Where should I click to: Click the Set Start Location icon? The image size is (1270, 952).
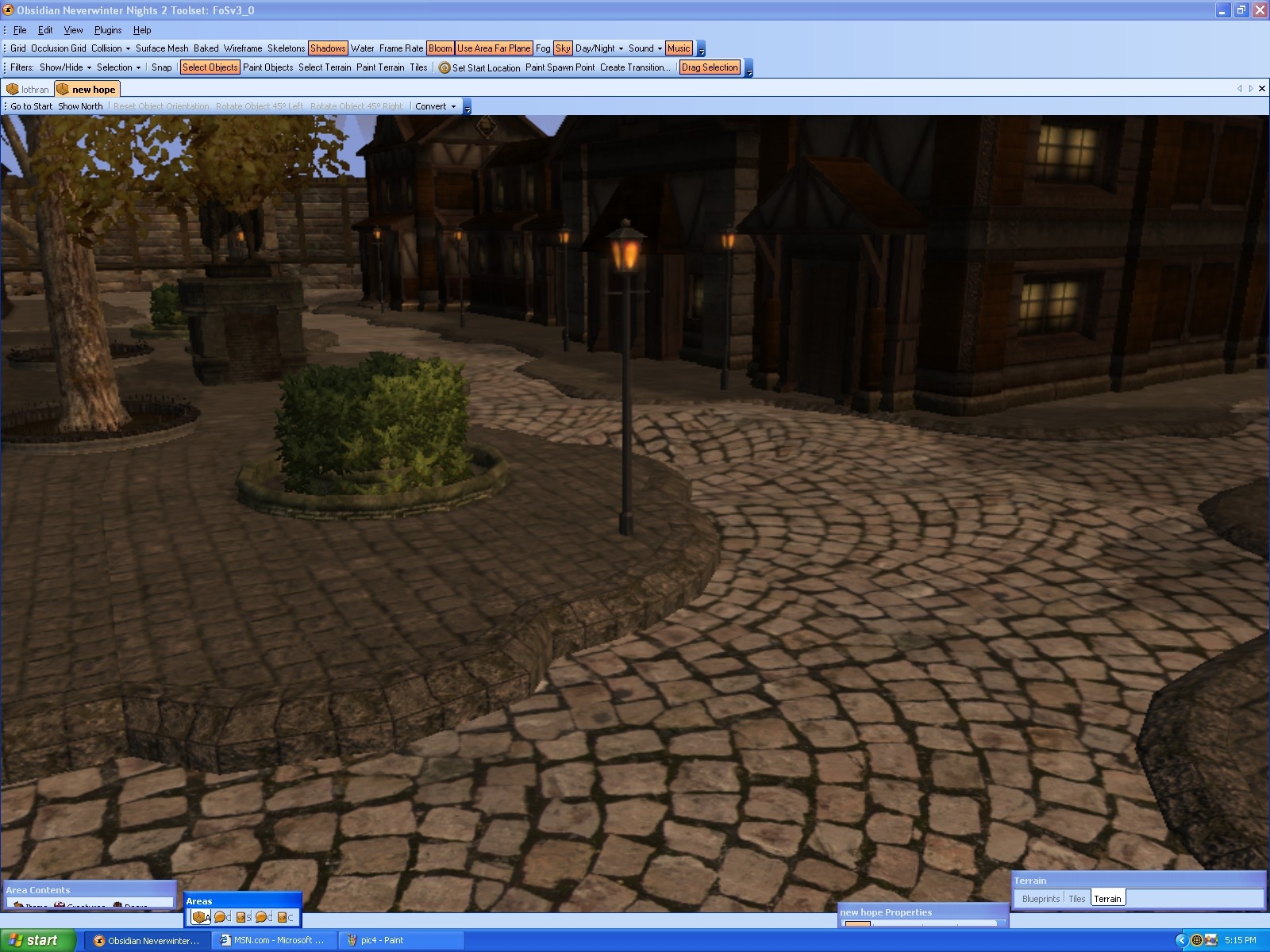tap(444, 68)
